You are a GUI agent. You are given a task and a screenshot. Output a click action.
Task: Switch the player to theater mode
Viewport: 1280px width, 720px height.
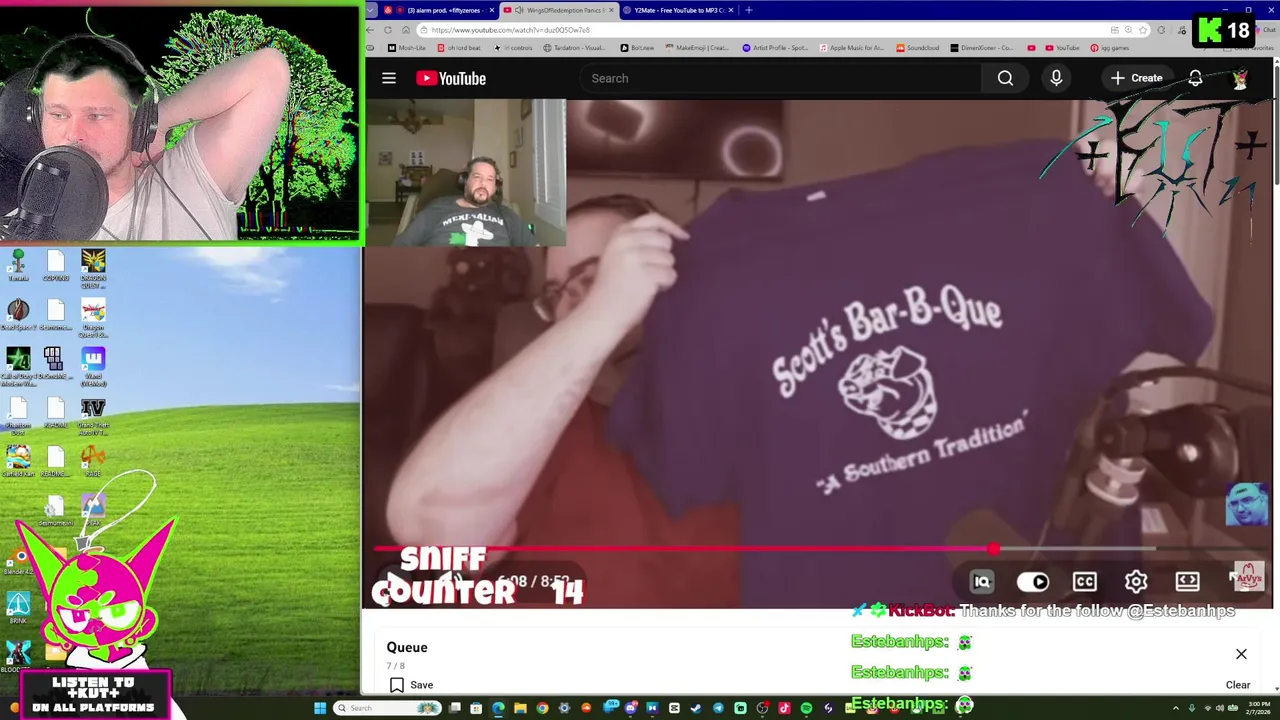(1187, 581)
